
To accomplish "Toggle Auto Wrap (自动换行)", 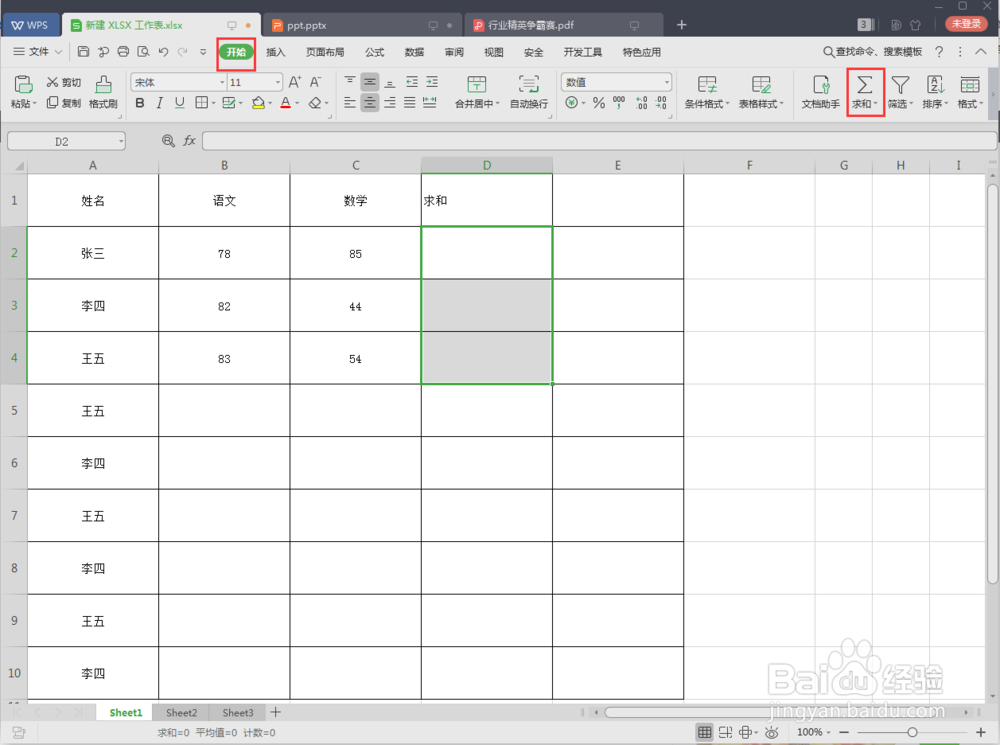I will pyautogui.click(x=529, y=92).
